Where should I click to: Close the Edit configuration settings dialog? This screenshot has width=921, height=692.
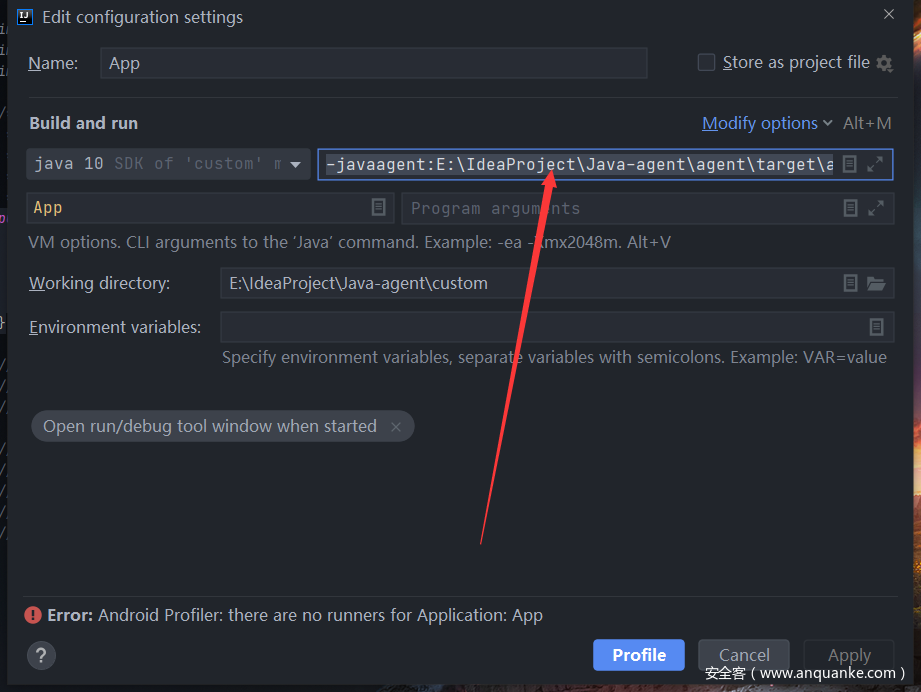click(x=888, y=14)
